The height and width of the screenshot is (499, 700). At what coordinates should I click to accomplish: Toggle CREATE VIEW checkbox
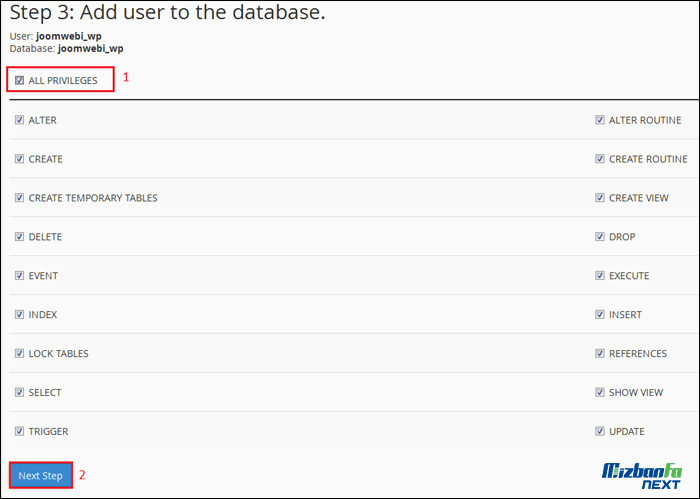point(600,198)
